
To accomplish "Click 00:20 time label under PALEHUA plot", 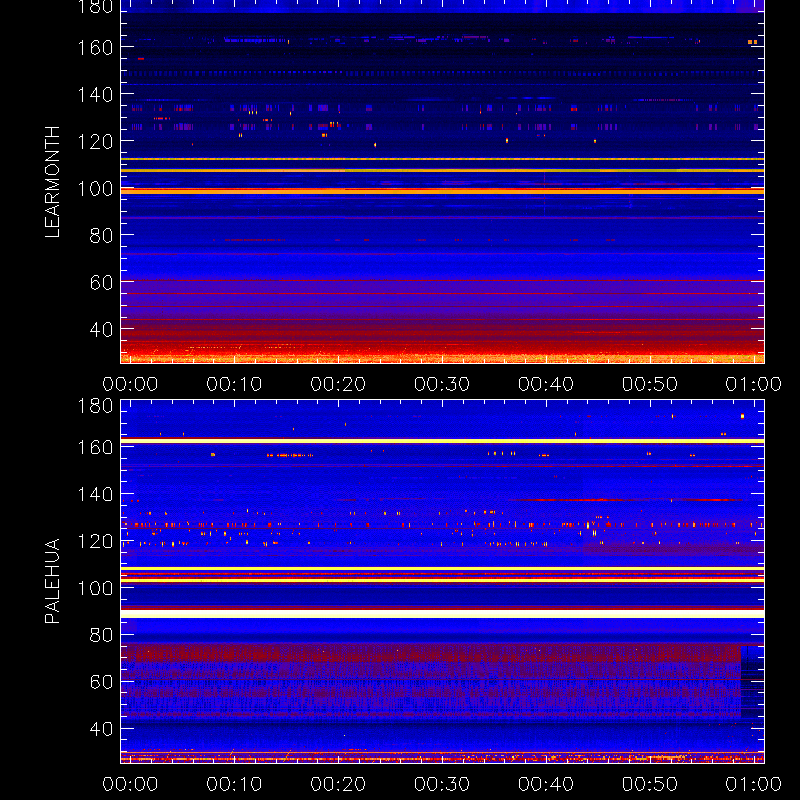I will click(338, 784).
